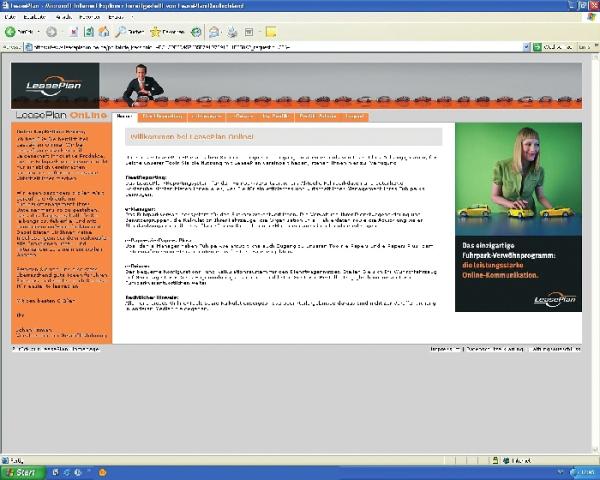Expand the Back button history arrow

tap(37, 32)
